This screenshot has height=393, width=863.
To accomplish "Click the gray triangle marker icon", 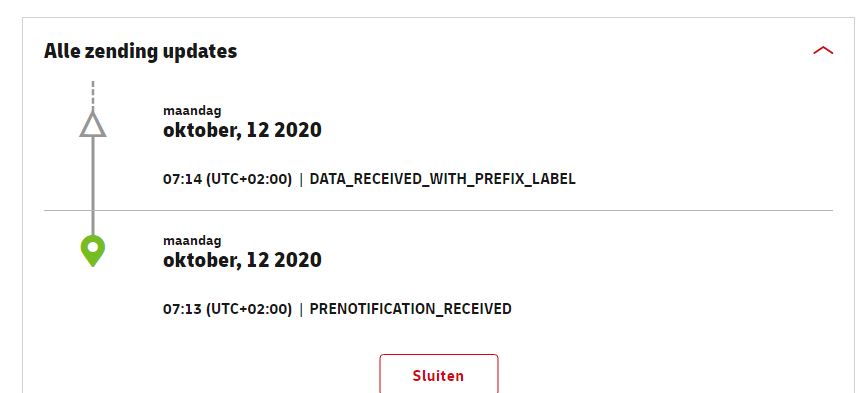I will (x=92, y=124).
